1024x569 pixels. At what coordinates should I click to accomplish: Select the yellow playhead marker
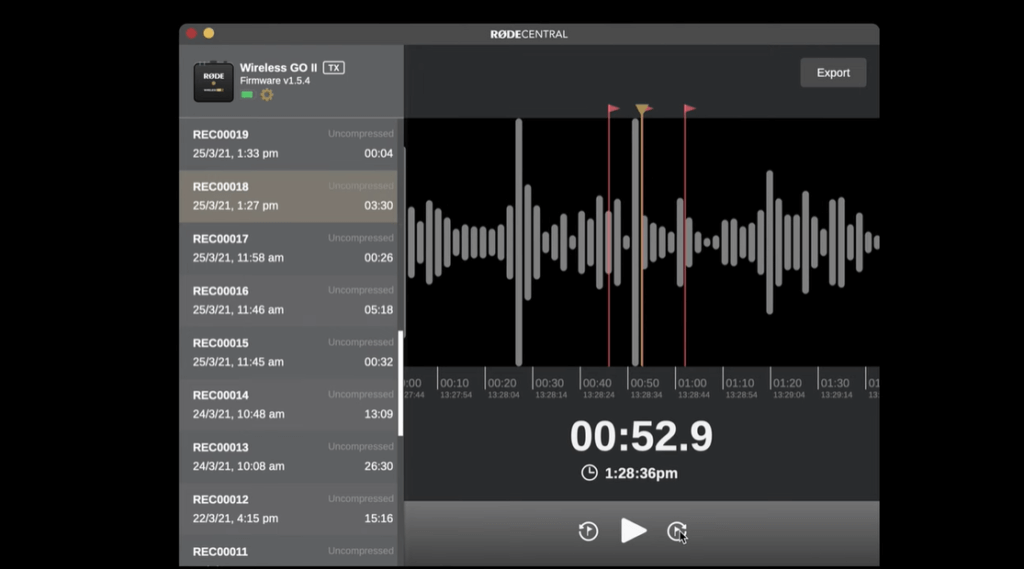coord(643,109)
